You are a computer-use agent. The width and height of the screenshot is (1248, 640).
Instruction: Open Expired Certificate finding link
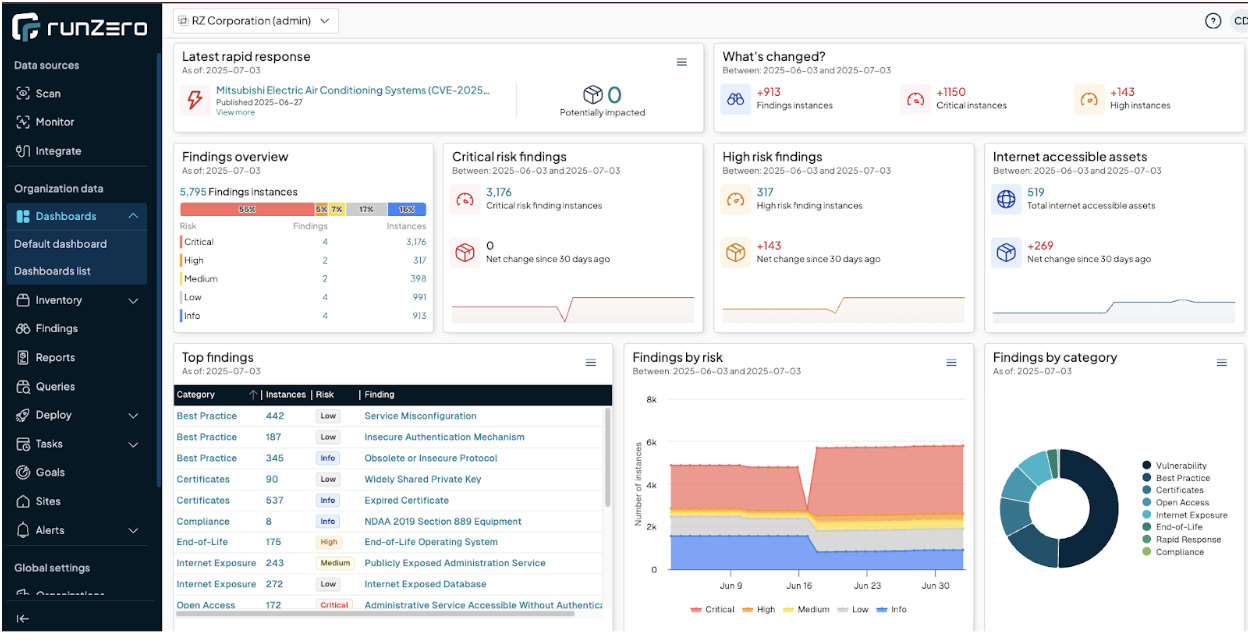coord(406,500)
